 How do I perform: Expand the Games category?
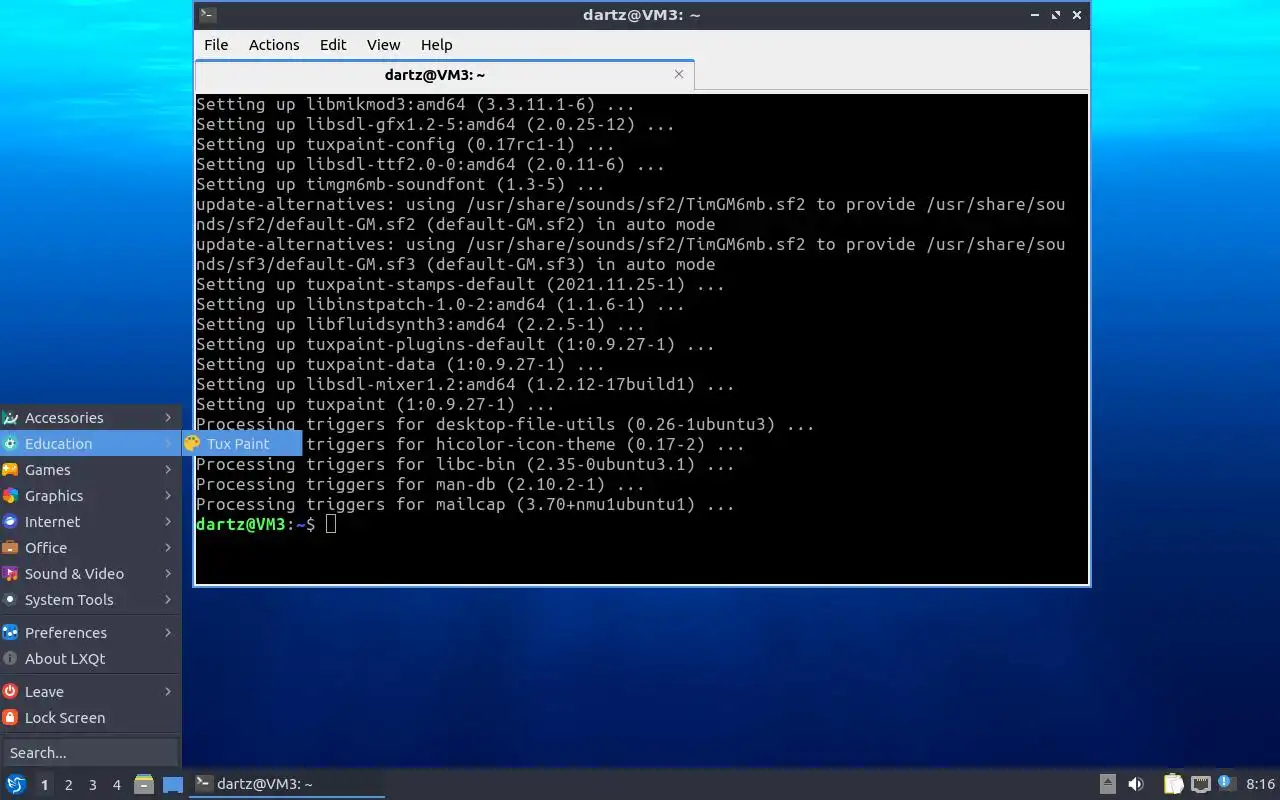tap(90, 470)
